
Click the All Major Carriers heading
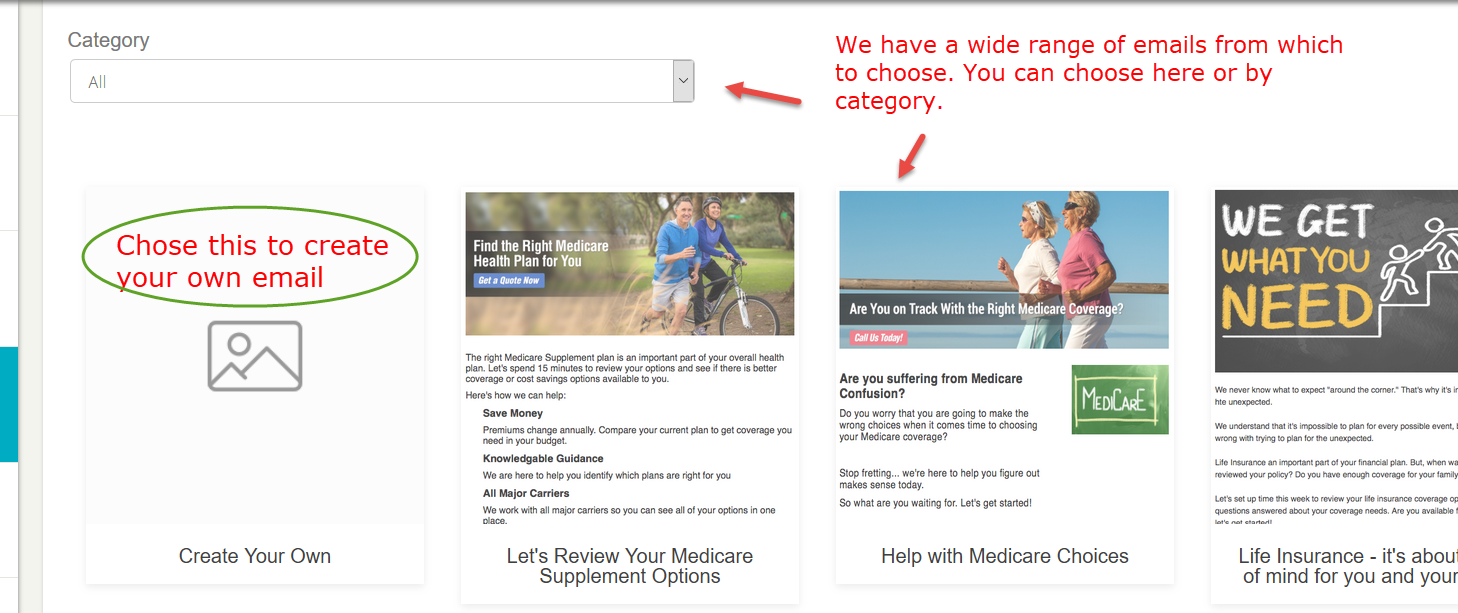click(526, 493)
